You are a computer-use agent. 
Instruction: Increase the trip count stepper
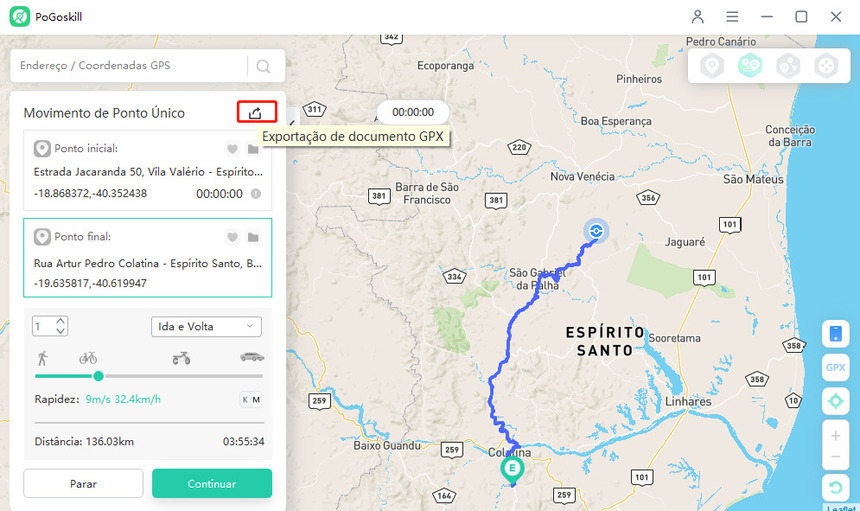point(62,321)
